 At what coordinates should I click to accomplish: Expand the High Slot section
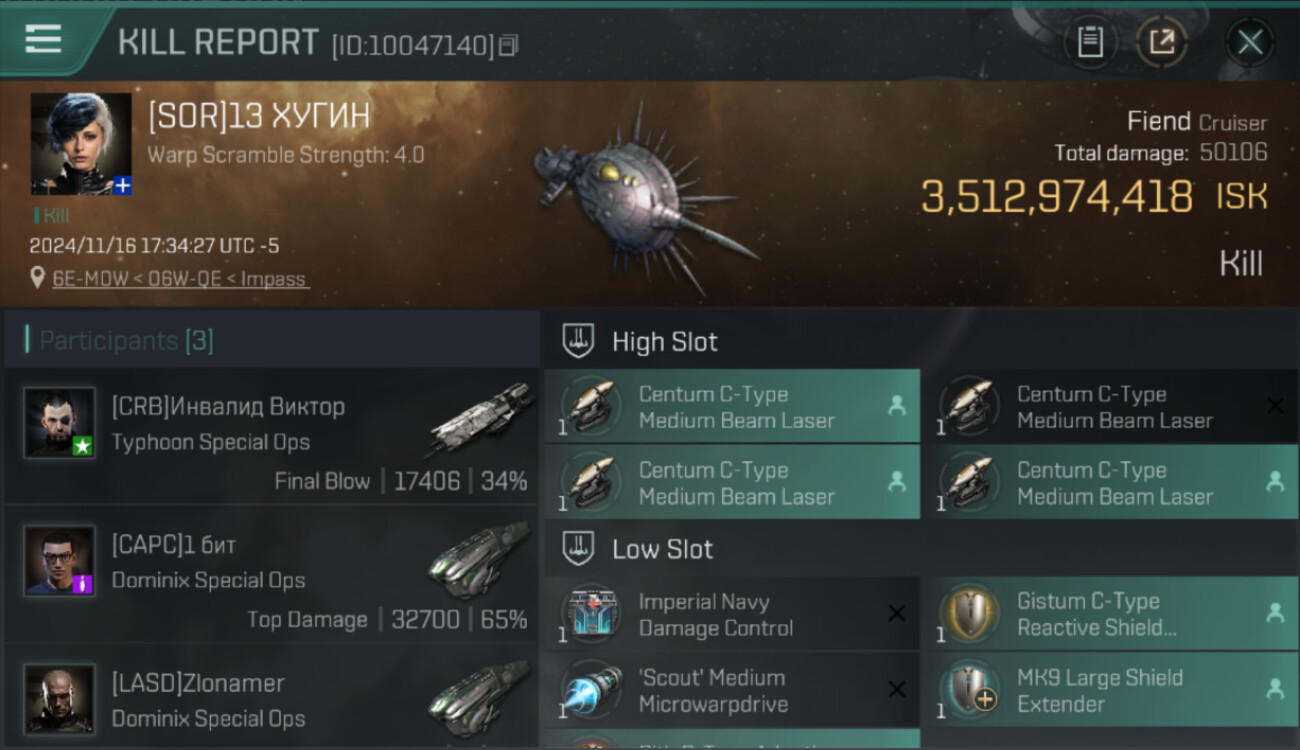point(664,342)
